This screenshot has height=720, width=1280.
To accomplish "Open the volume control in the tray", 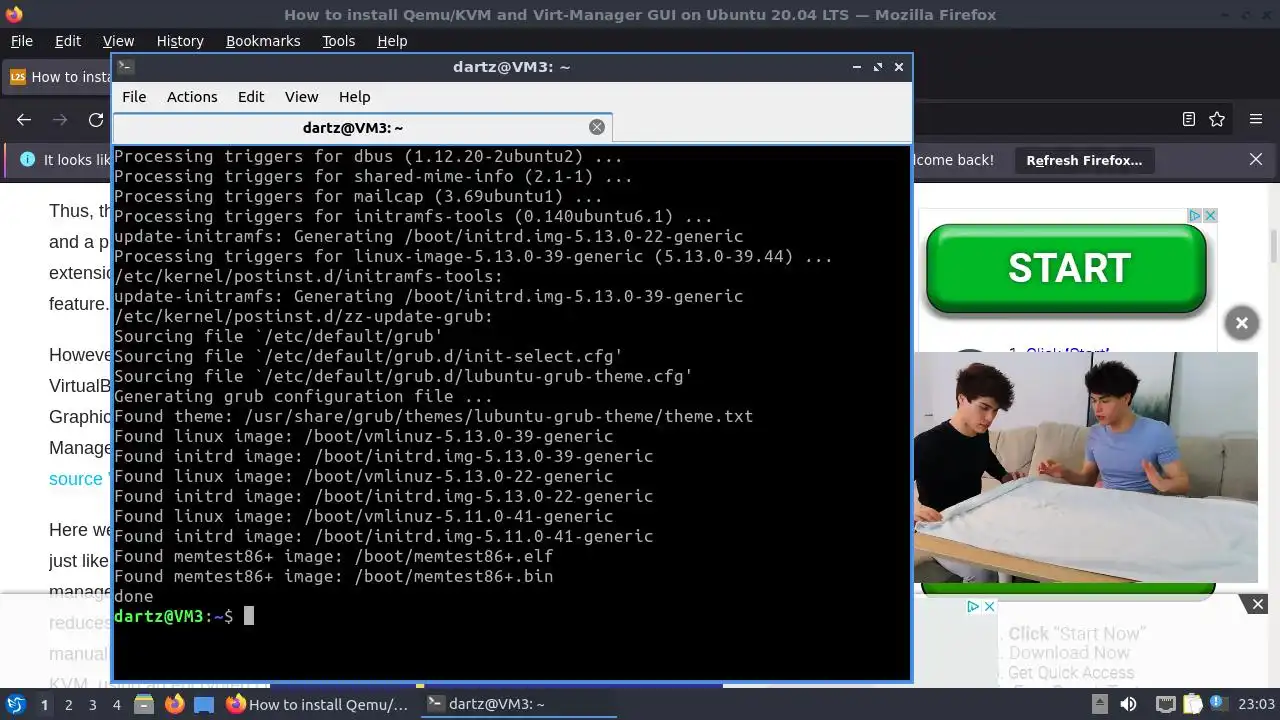I will pos(1128,704).
